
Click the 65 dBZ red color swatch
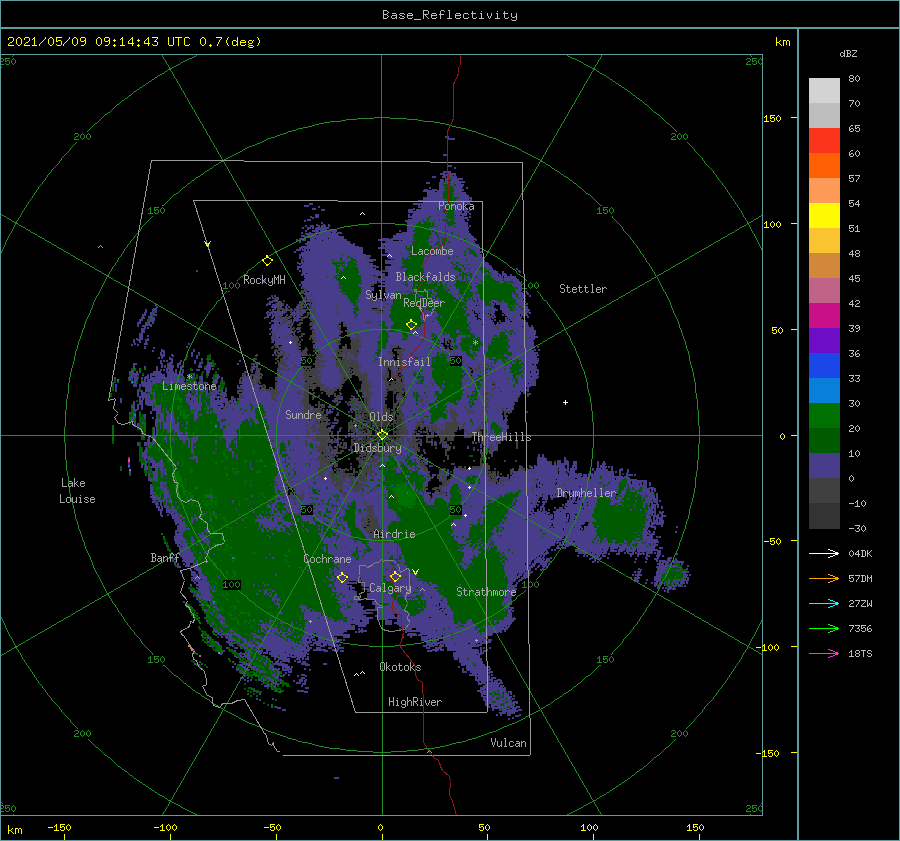[824, 141]
